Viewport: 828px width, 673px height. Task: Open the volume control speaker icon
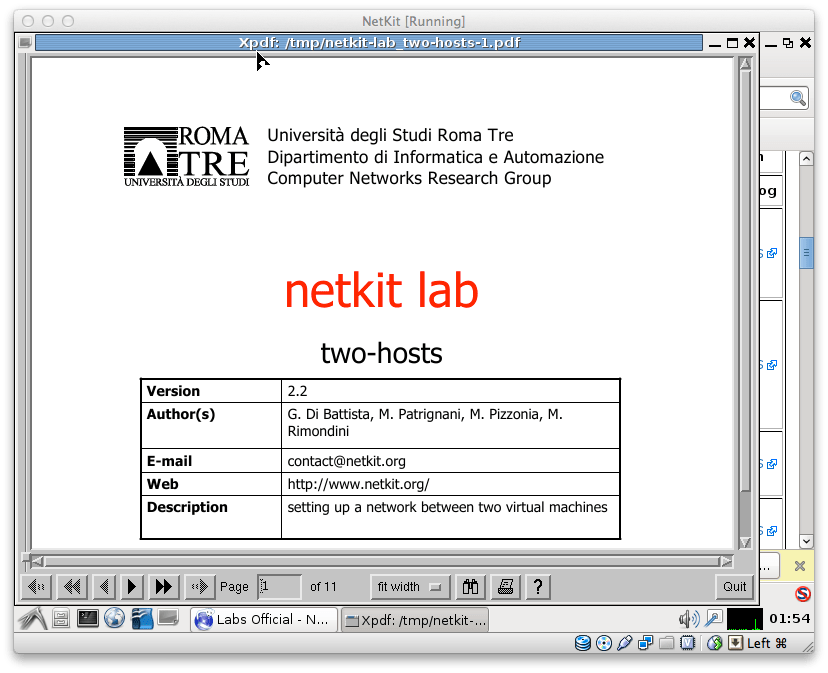pyautogui.click(x=689, y=619)
